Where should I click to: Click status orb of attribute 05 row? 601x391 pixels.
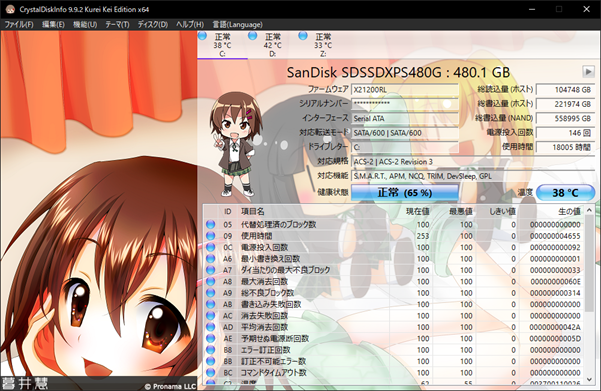(x=210, y=224)
